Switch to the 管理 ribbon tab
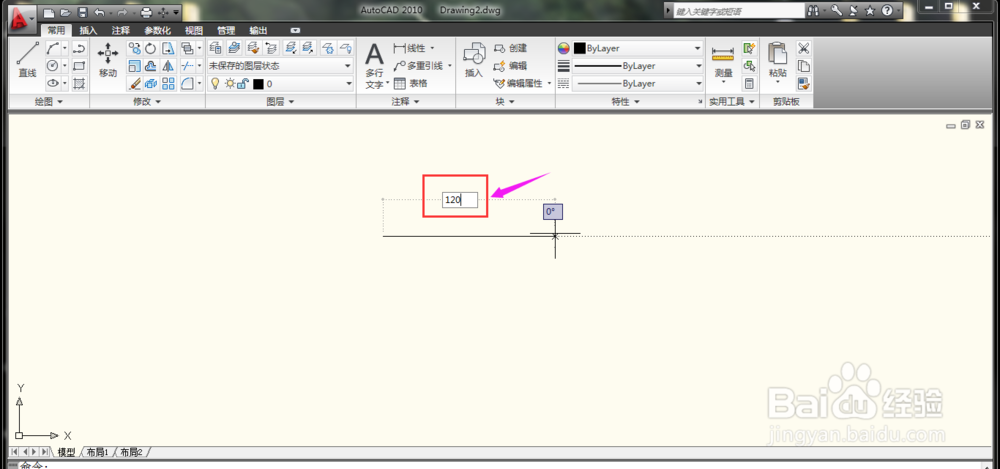This screenshot has width=1000, height=469. pyautogui.click(x=226, y=30)
